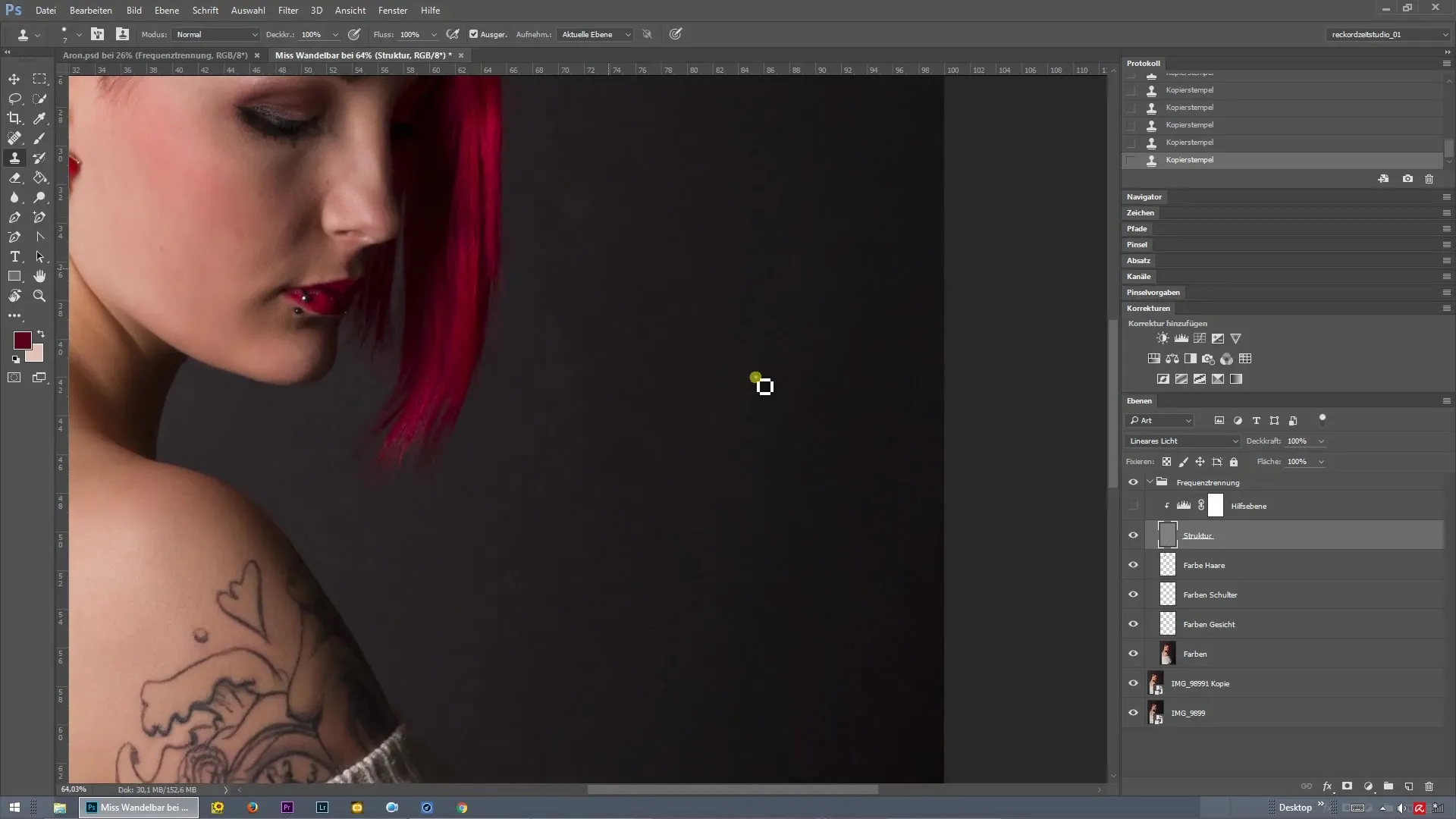Open the Fläche fill dropdown
This screenshot has height=819, width=1456.
click(x=1321, y=461)
